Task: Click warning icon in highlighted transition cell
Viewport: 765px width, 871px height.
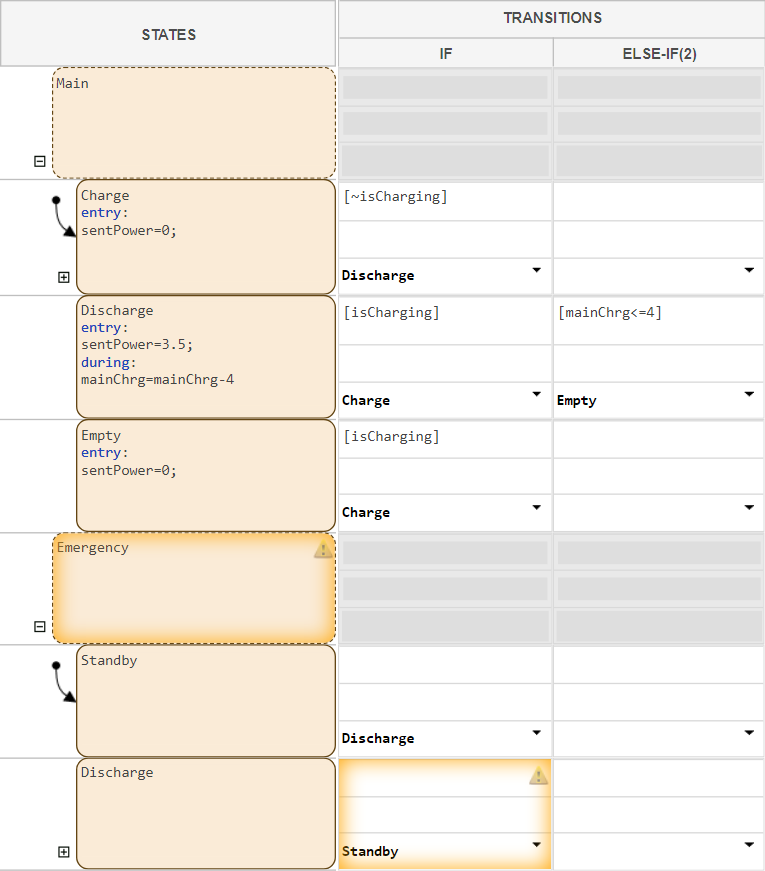Action: (x=539, y=775)
